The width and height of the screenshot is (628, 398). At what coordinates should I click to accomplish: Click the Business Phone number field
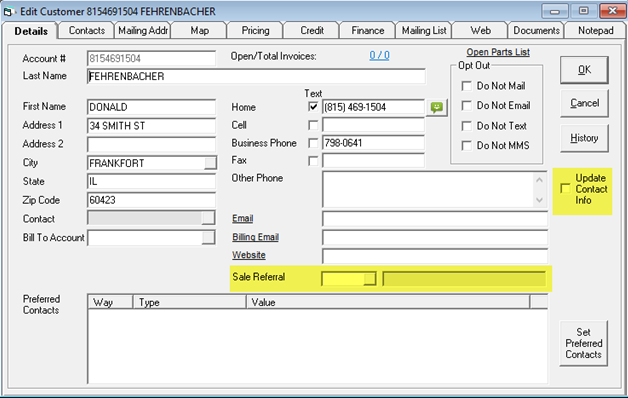[373, 143]
